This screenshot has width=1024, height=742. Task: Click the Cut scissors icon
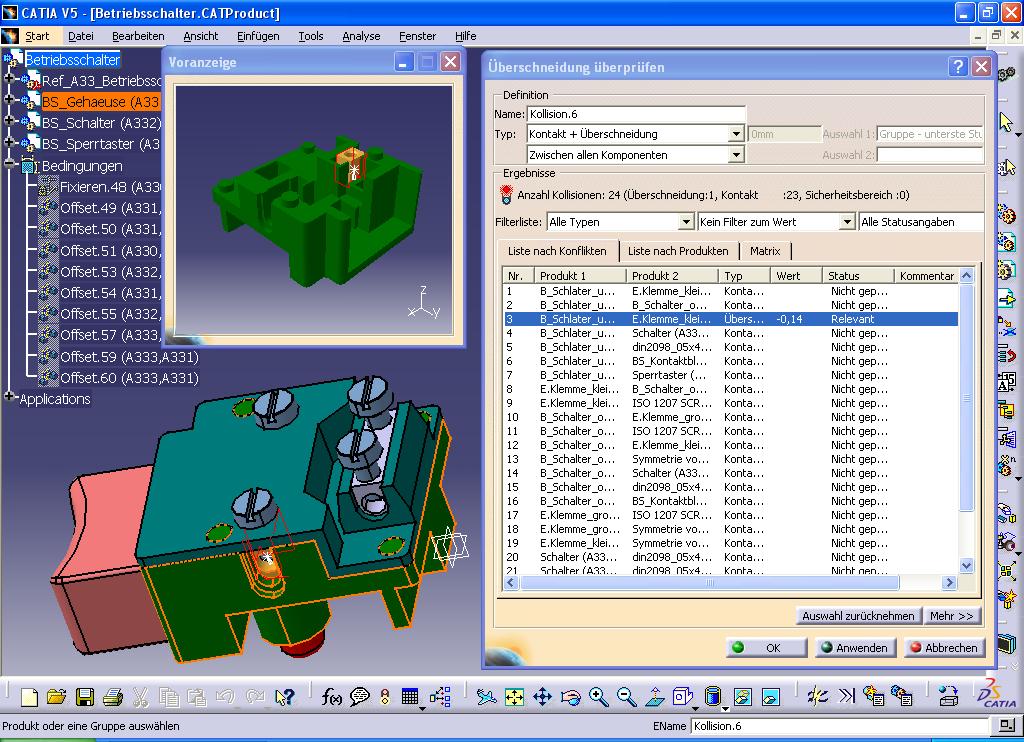pyautogui.click(x=140, y=697)
